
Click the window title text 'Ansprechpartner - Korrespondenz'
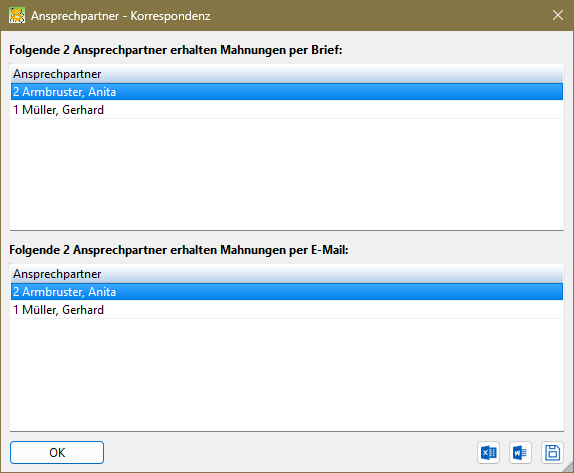[120, 16]
